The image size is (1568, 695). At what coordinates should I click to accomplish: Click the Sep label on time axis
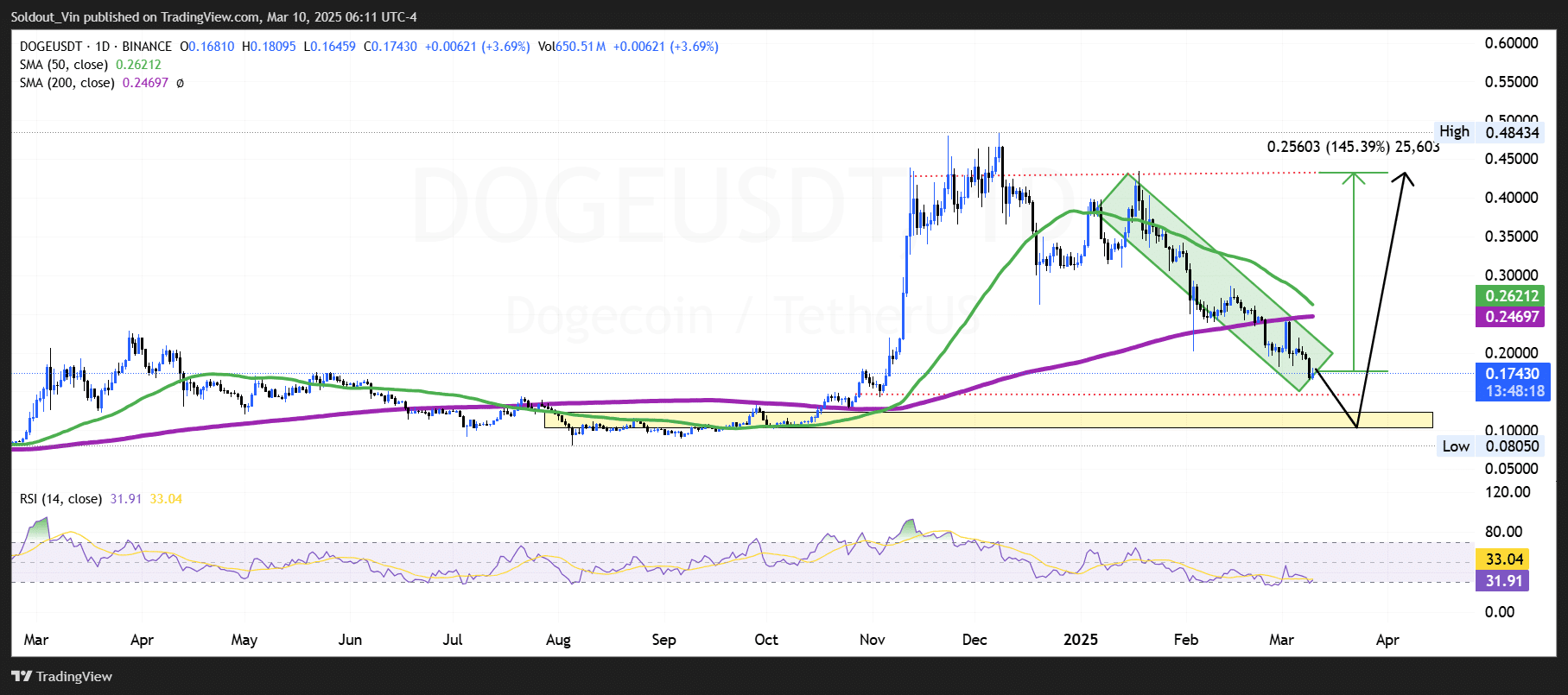[x=663, y=640]
